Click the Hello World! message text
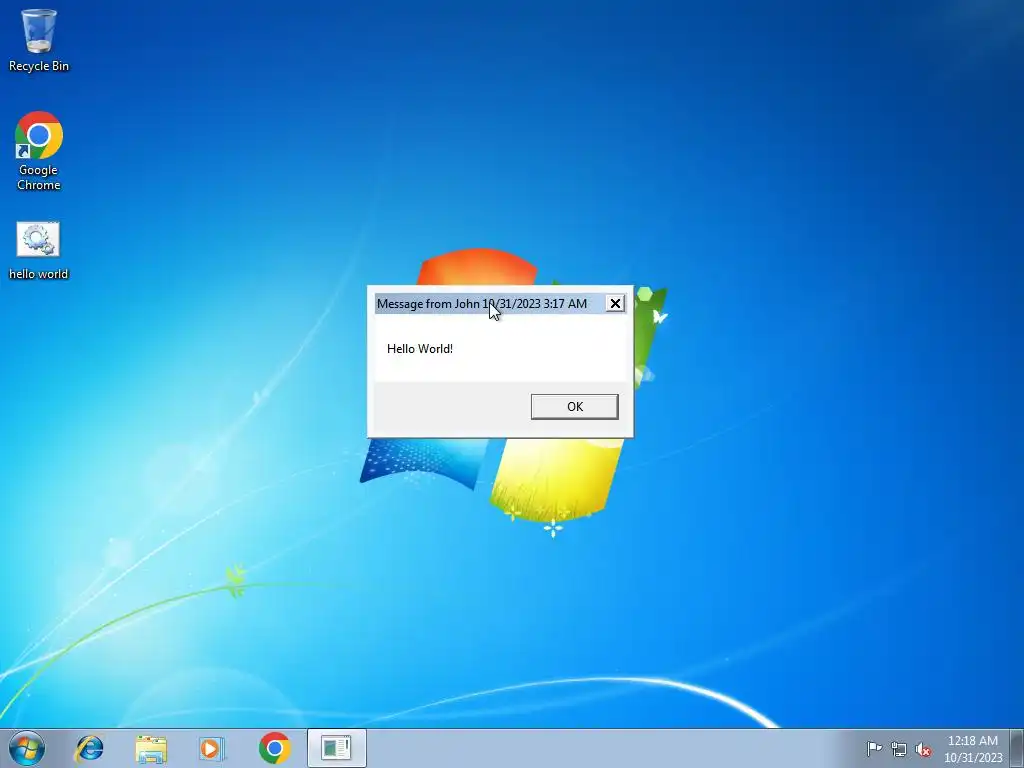The image size is (1024, 768). click(x=419, y=349)
